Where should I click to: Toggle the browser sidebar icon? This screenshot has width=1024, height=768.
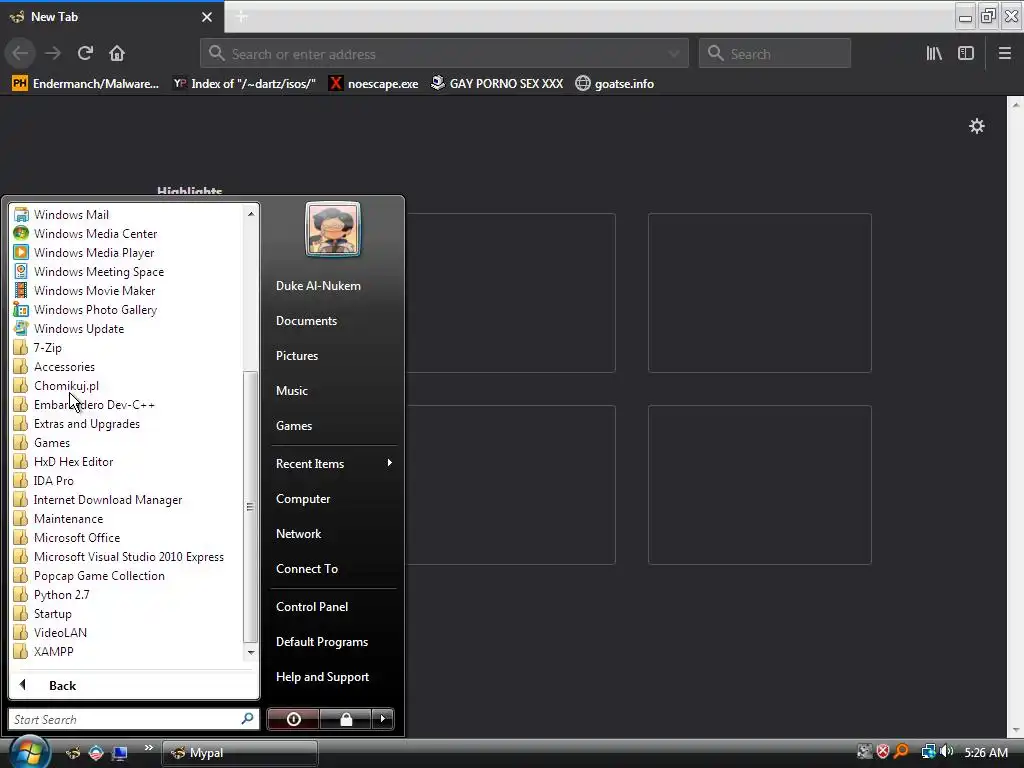pos(966,53)
